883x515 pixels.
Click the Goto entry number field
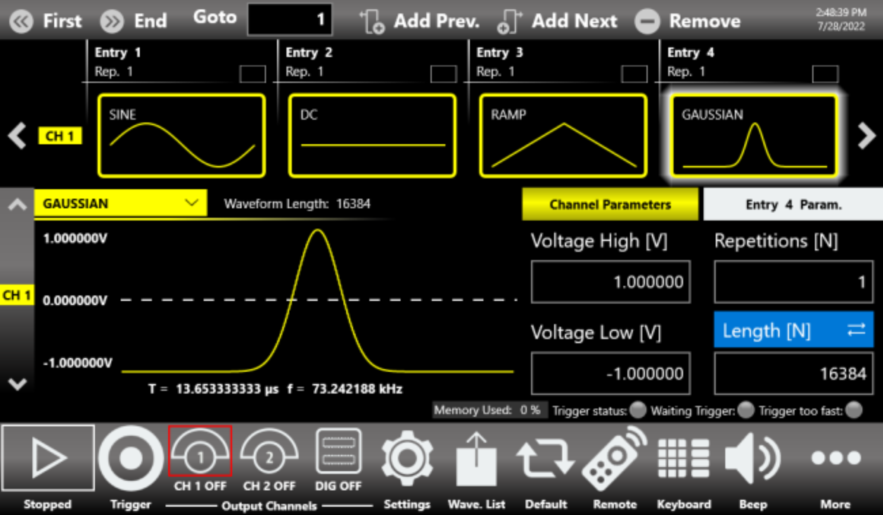(289, 20)
